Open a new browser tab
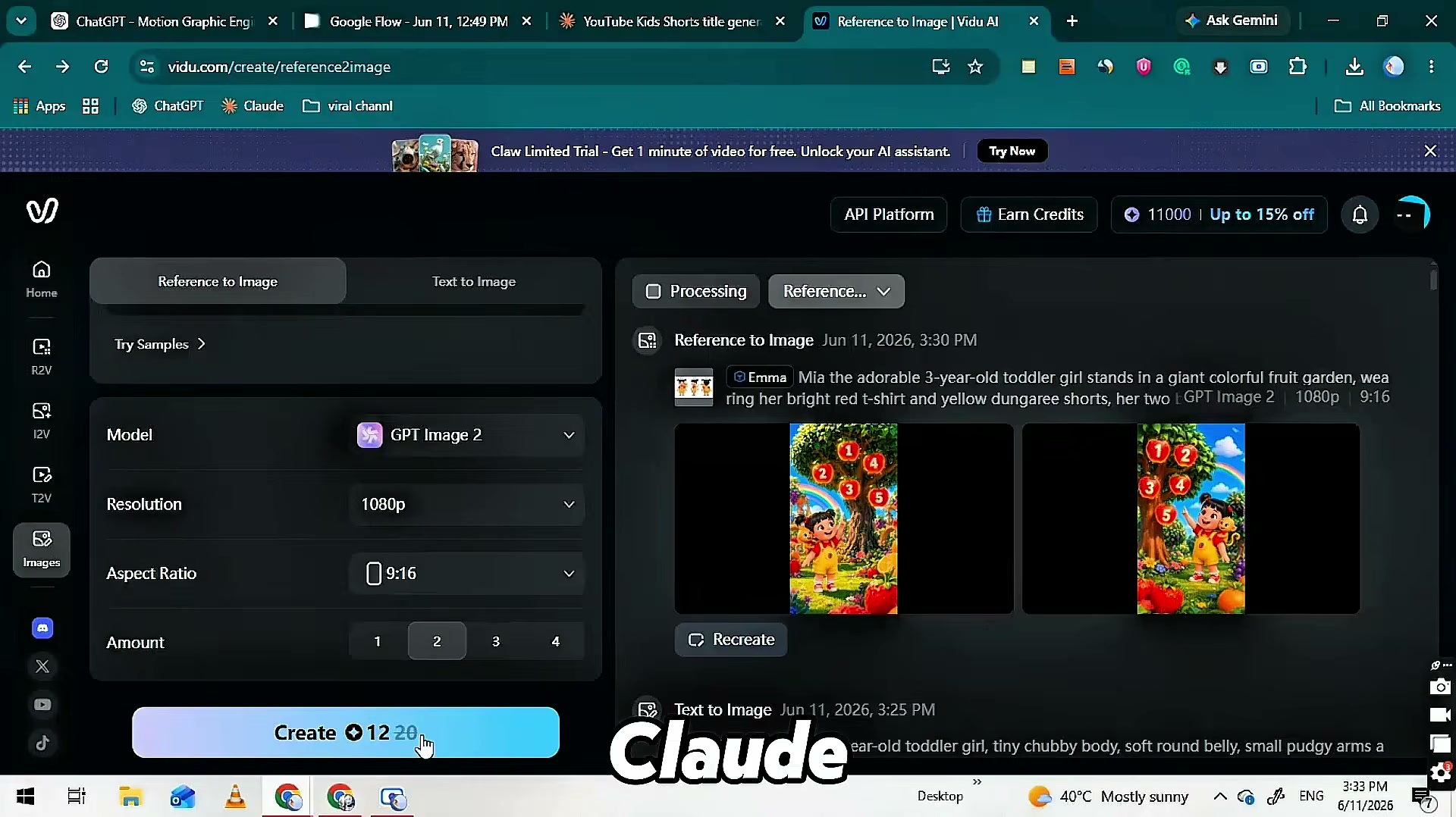This screenshot has height=817, width=1456. click(1072, 21)
